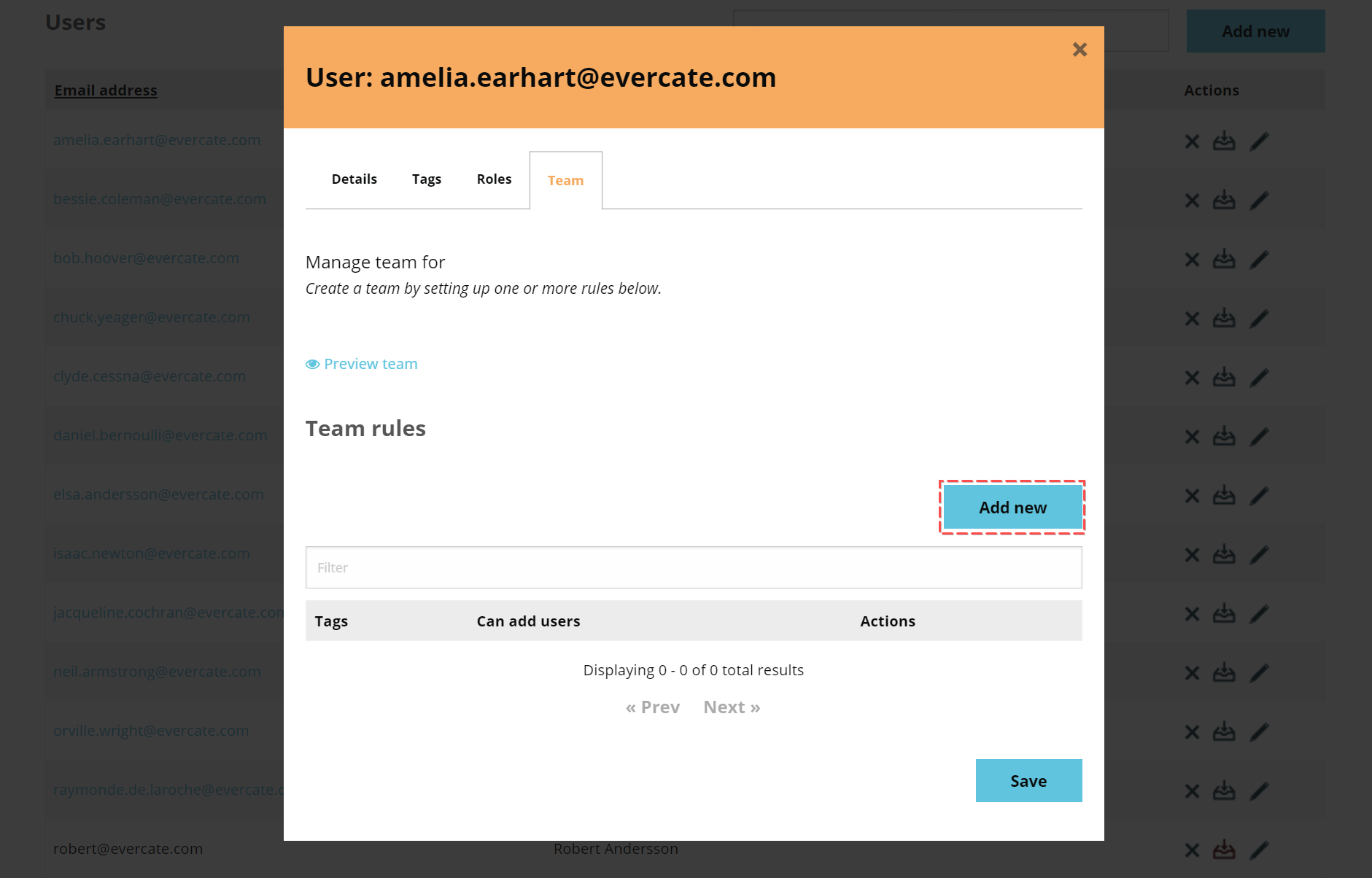The height and width of the screenshot is (878, 1372).
Task: Click the Prev pagination link
Action: 653,706
